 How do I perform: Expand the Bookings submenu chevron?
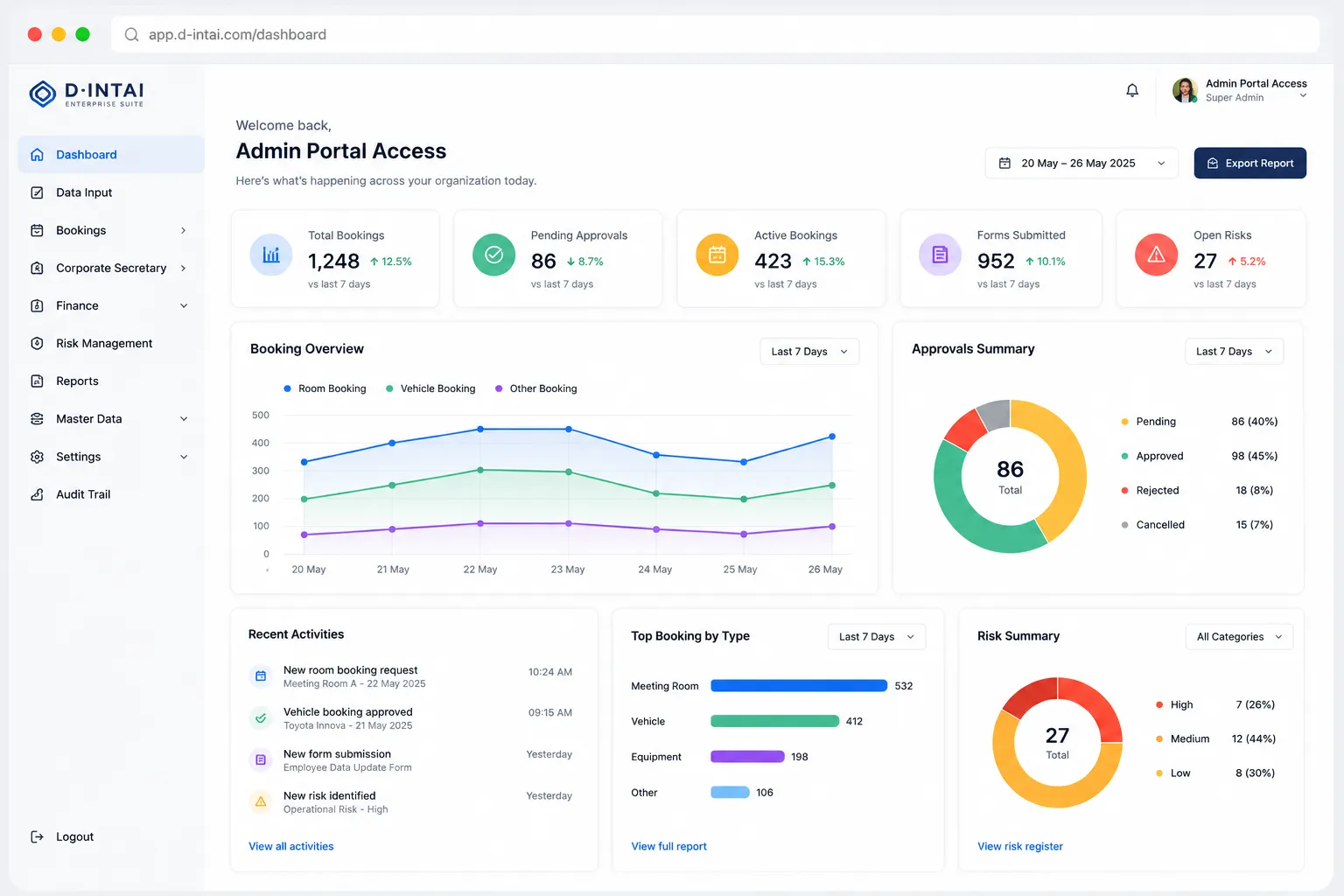pos(183,230)
